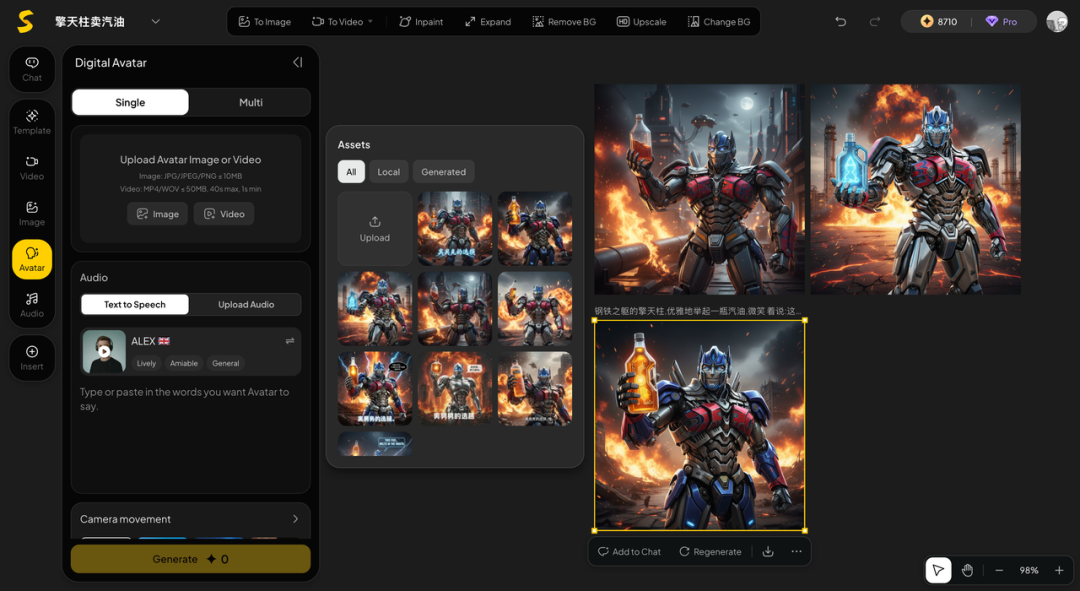Download the selected image
The image size is (1080, 591).
click(768, 551)
